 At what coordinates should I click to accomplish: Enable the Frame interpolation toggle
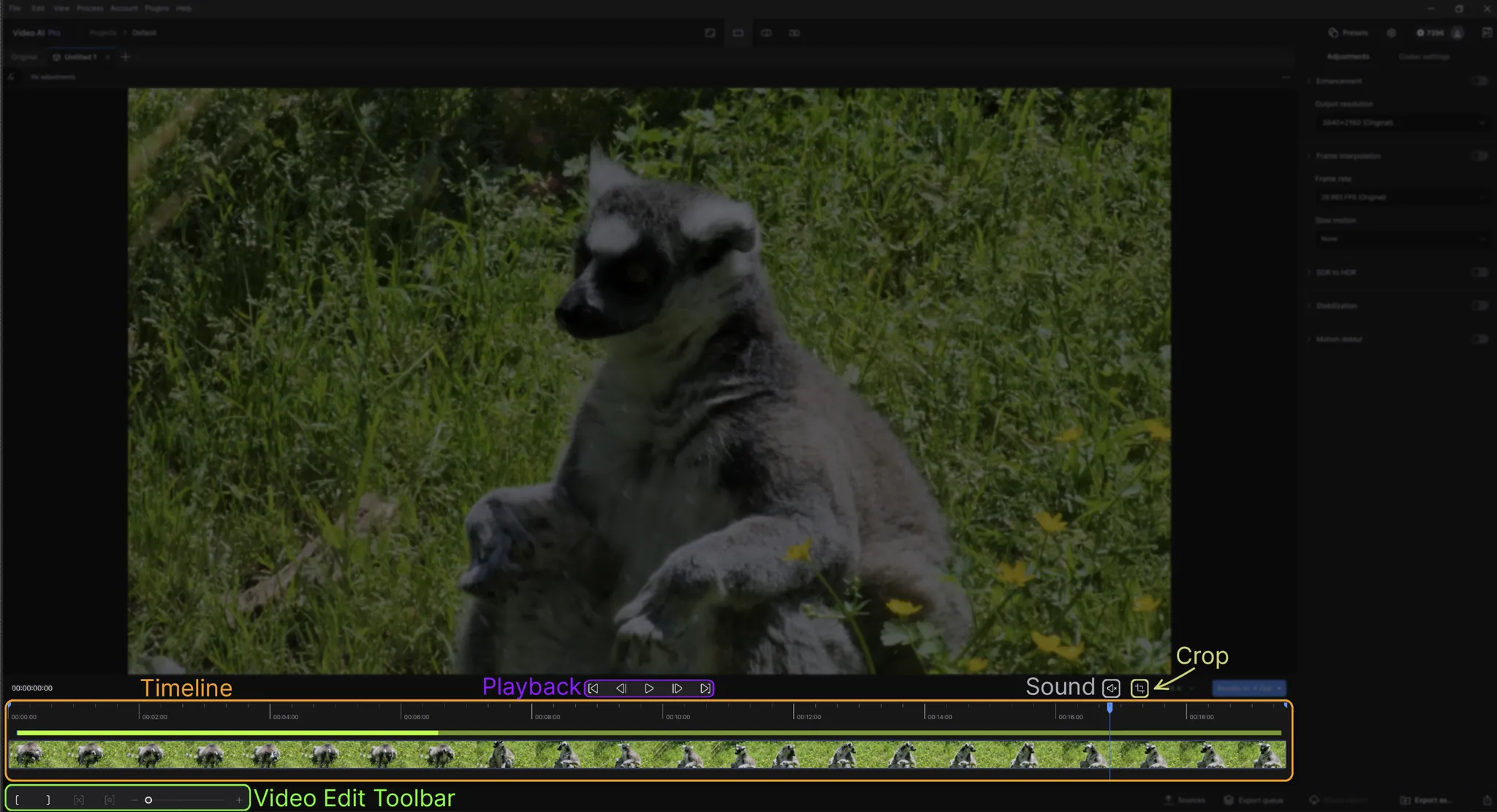click(1479, 156)
